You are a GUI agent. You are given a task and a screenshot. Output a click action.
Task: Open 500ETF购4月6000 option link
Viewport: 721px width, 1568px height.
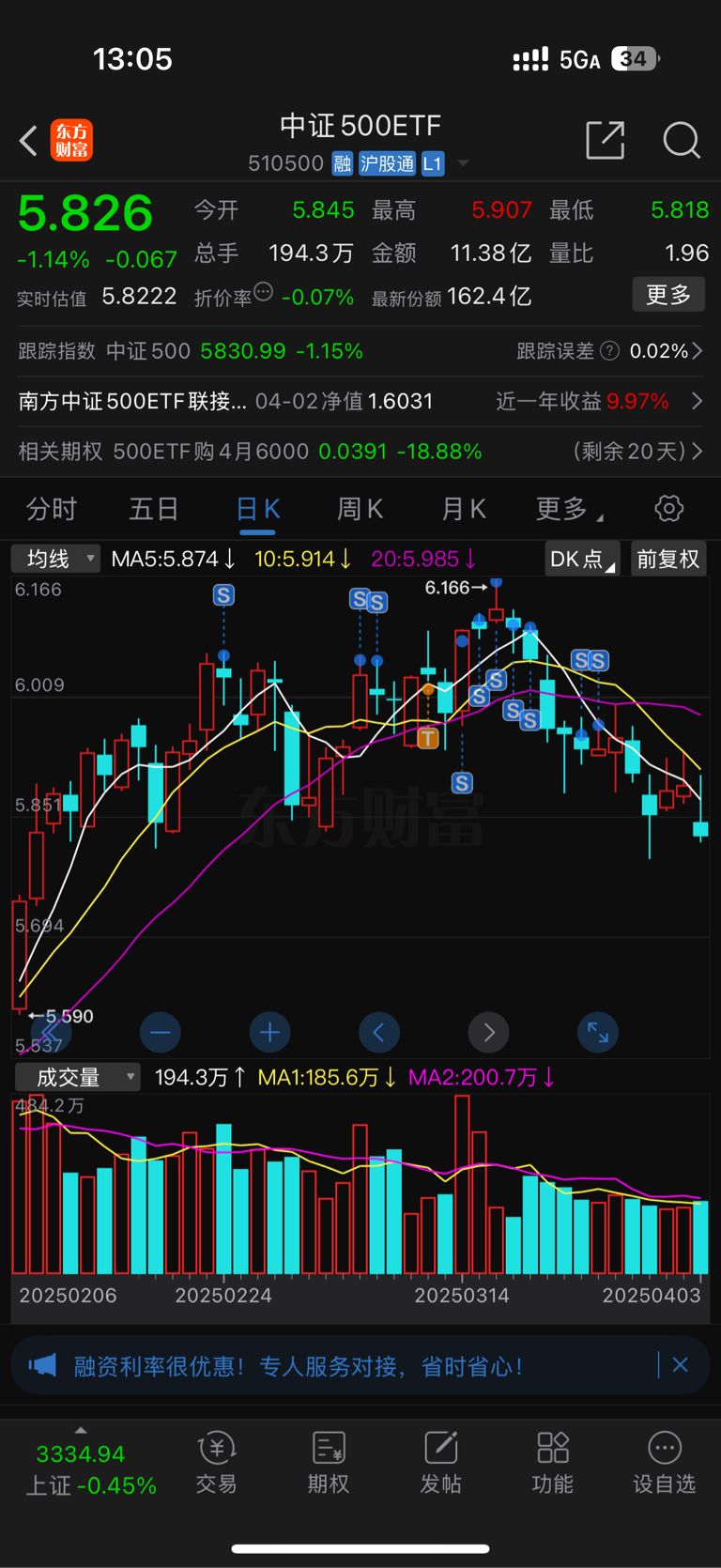211,452
